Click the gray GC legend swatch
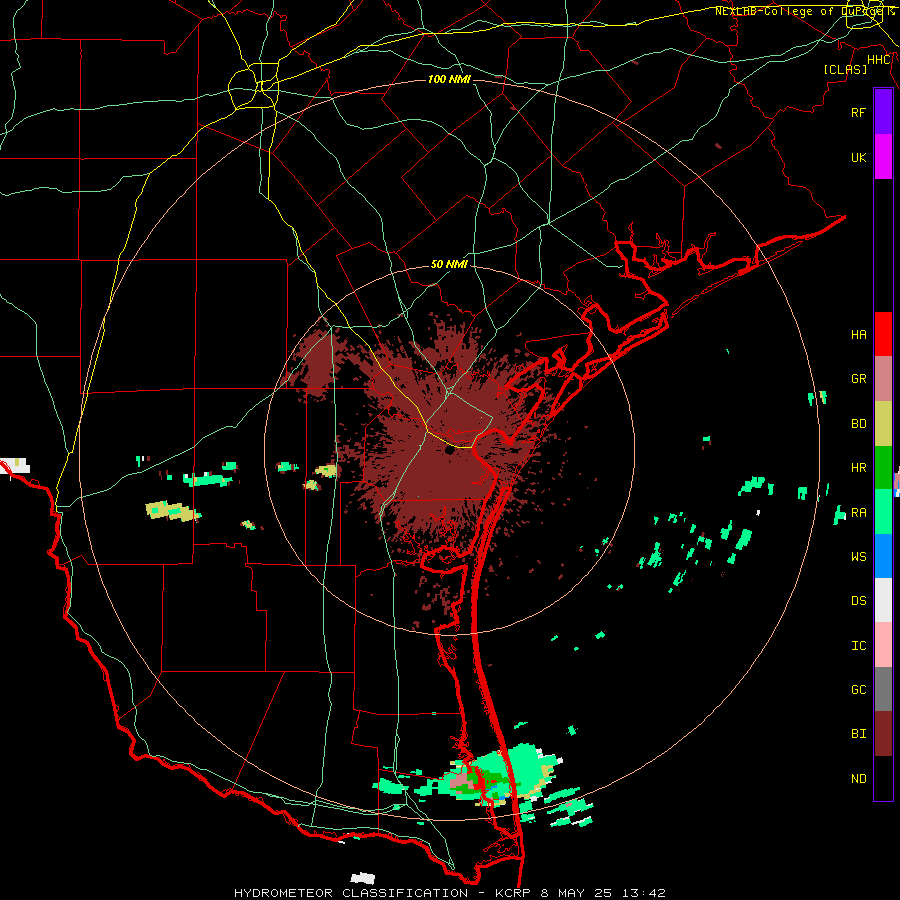900x900 pixels. (x=883, y=689)
